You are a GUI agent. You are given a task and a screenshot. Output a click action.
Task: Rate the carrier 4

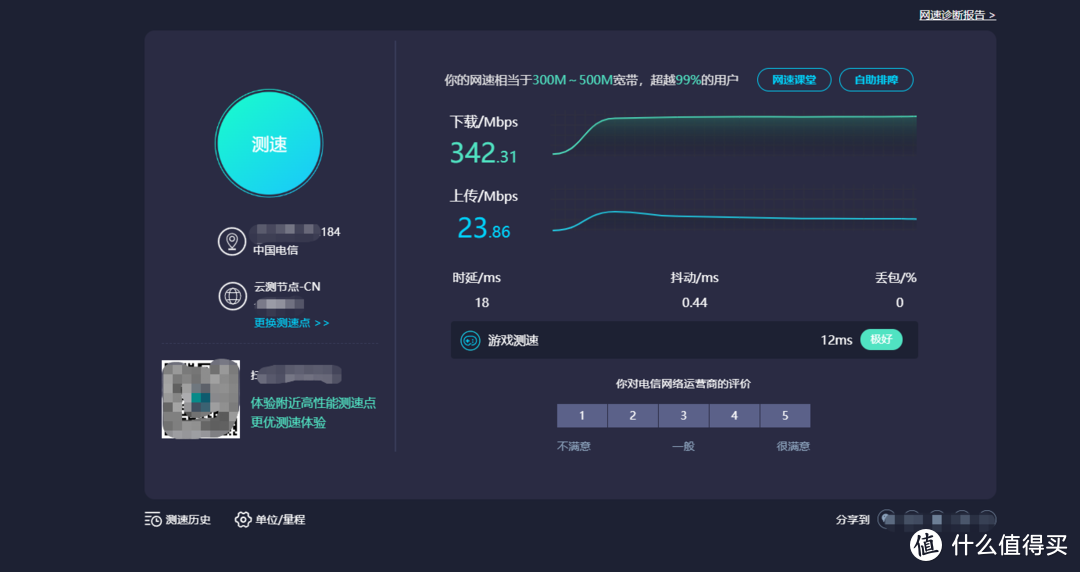pyautogui.click(x=734, y=416)
